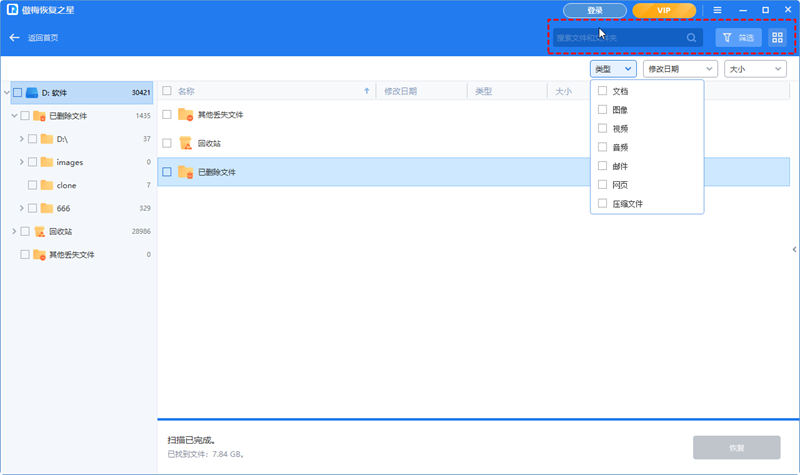Click the 登录 login button
The height and width of the screenshot is (475, 800).
tap(595, 10)
